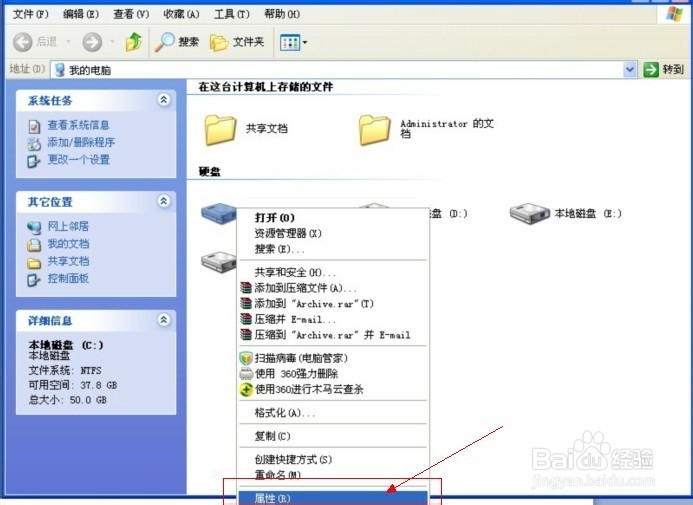This screenshot has height=505, width=693.
Task: Click the green Go (转到) button
Action: (x=664, y=69)
